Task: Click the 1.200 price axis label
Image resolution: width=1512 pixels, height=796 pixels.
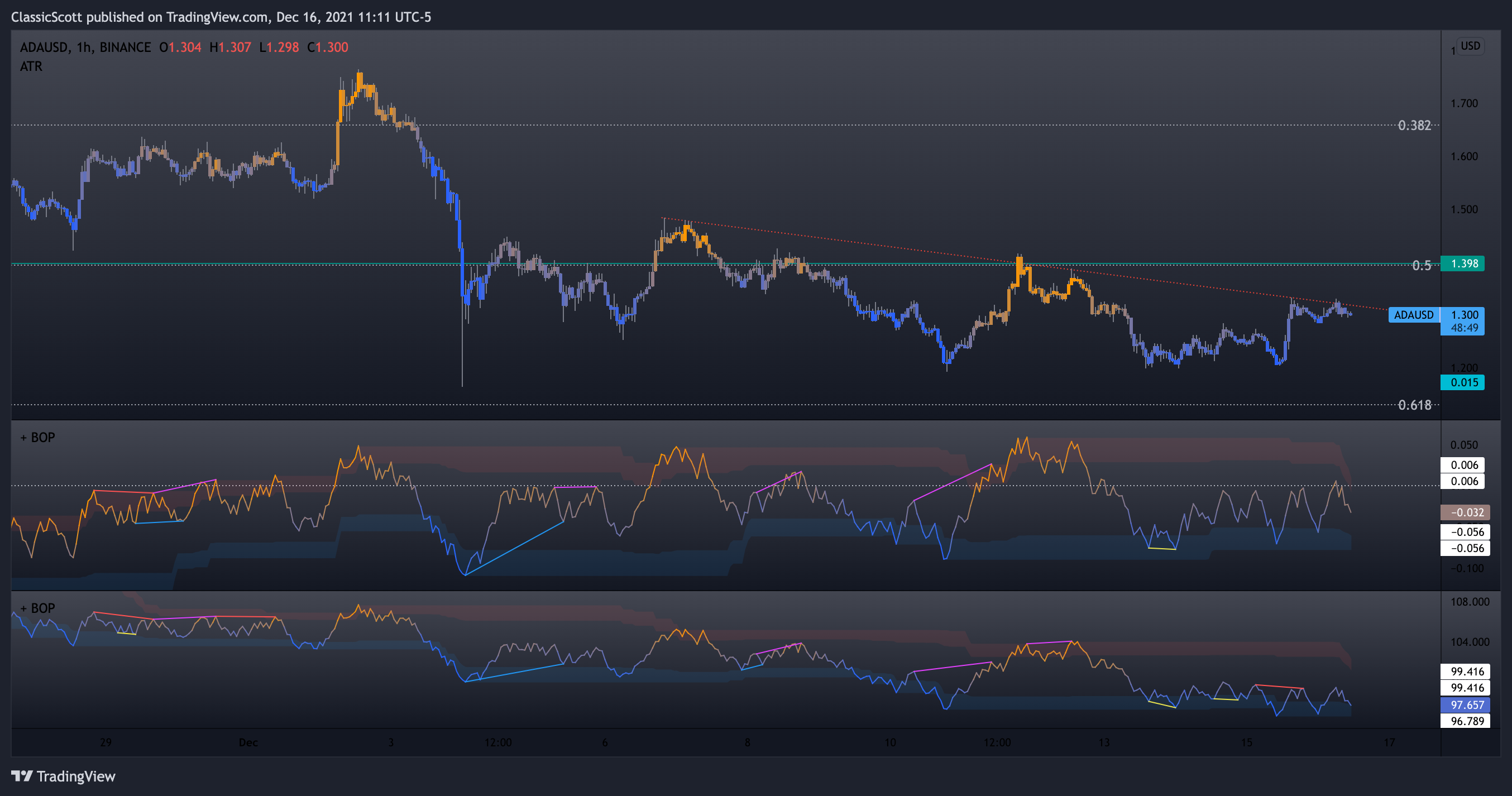Action: coord(1464,368)
